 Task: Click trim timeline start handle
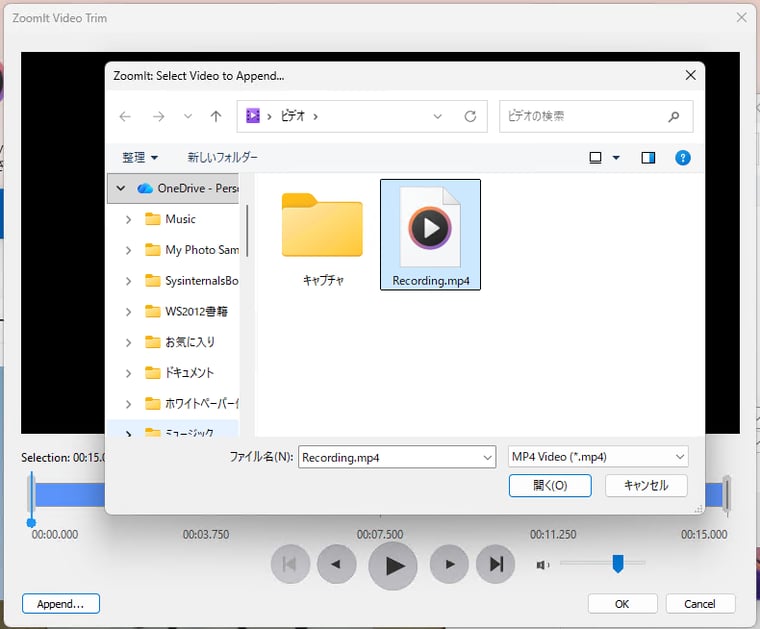coord(31,493)
